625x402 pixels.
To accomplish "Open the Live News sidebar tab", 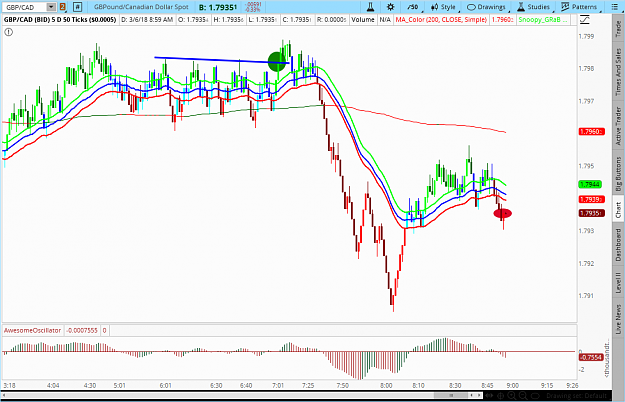I will [x=618, y=319].
